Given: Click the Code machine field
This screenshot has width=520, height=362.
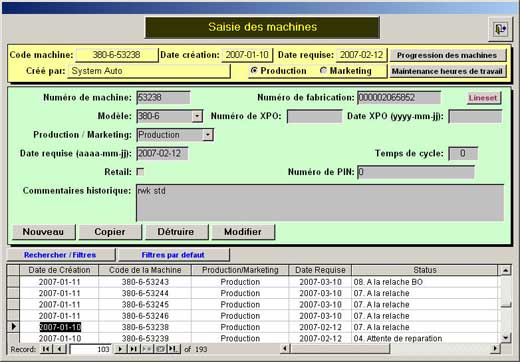Looking at the screenshot, I should pos(116,55).
